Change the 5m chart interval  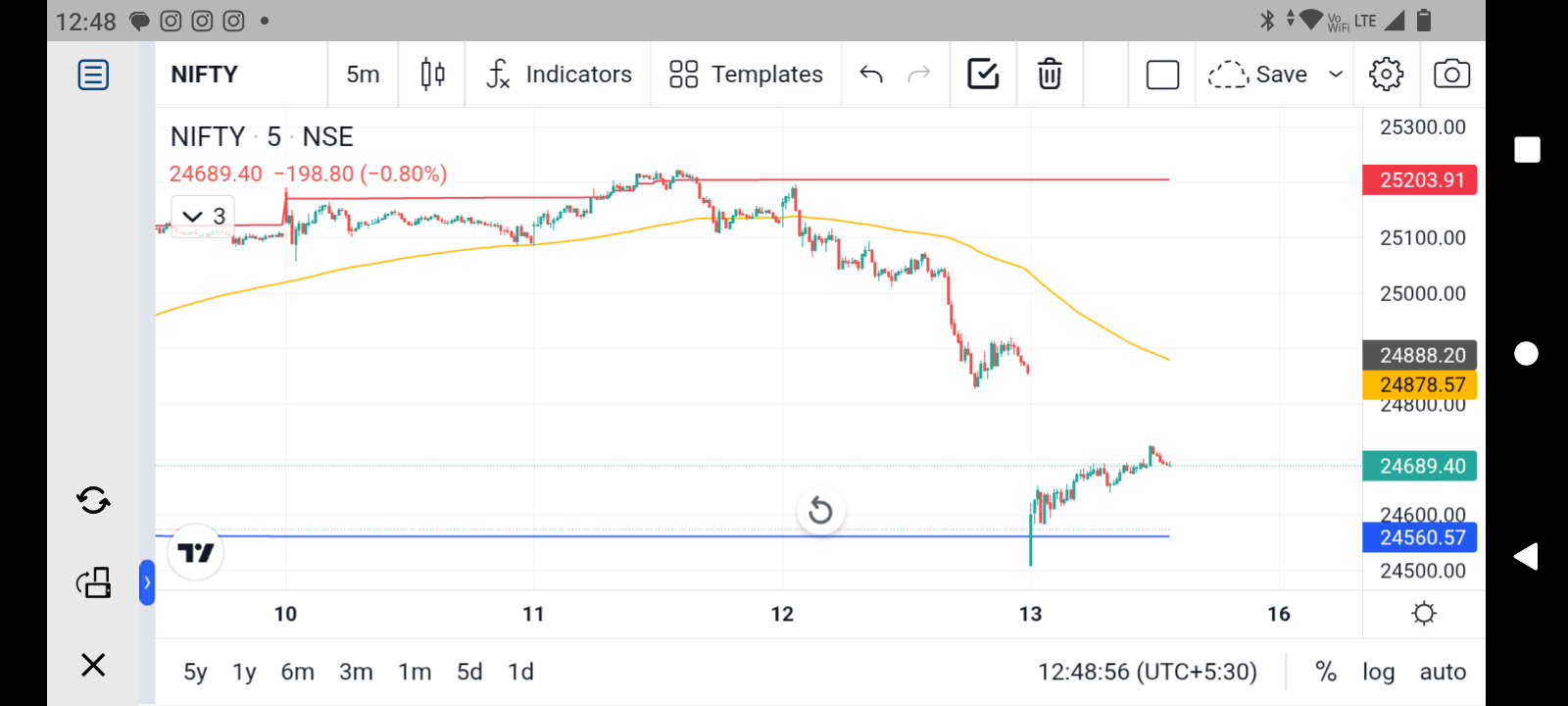tap(363, 75)
